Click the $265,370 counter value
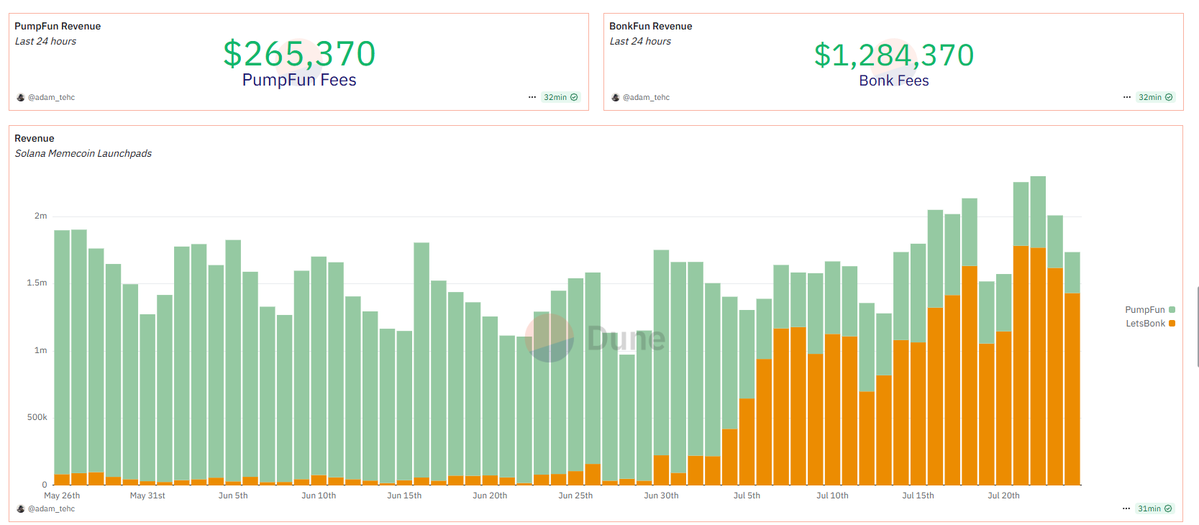This screenshot has height=525, width=1199. tap(300, 54)
